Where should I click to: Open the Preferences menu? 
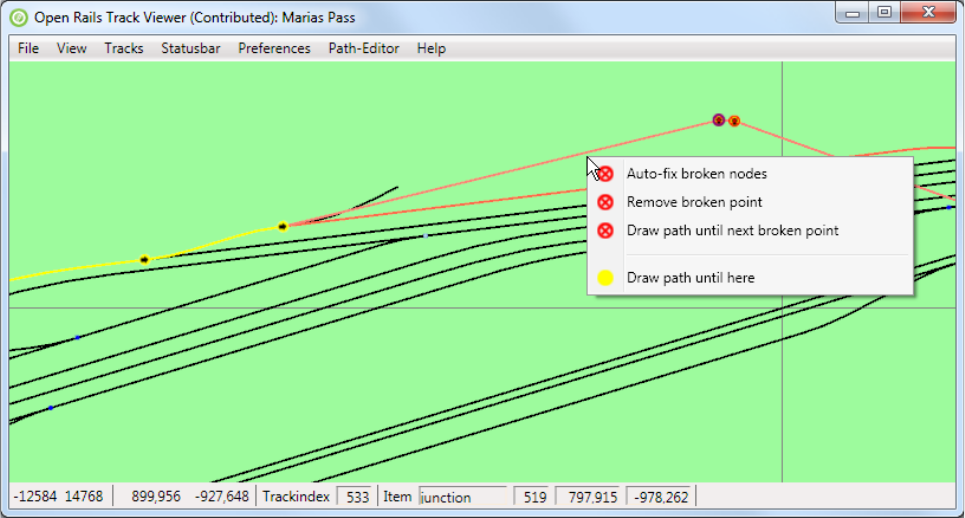(274, 48)
